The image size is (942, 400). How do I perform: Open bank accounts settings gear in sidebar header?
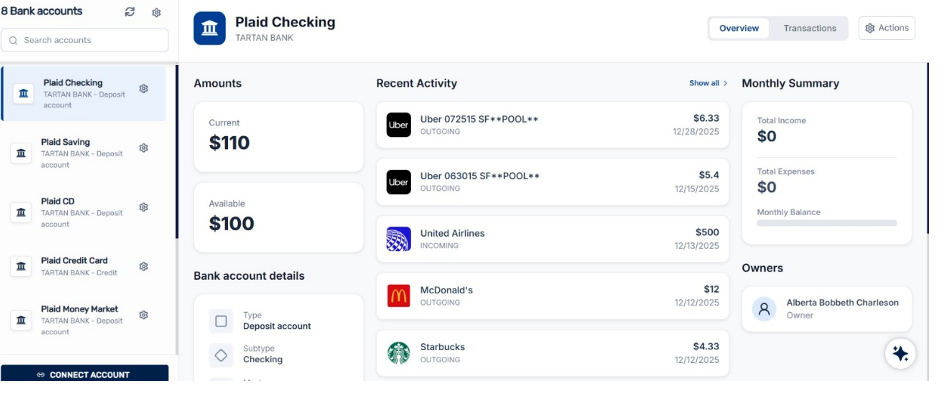coord(156,12)
